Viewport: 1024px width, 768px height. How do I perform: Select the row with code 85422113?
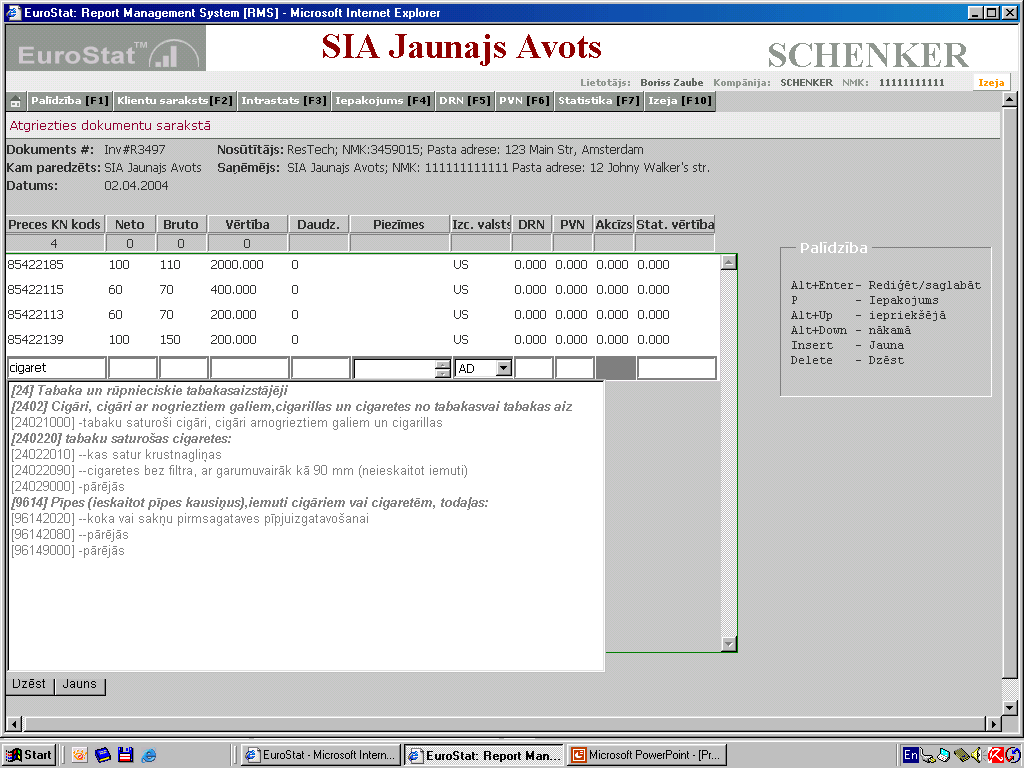[363, 314]
